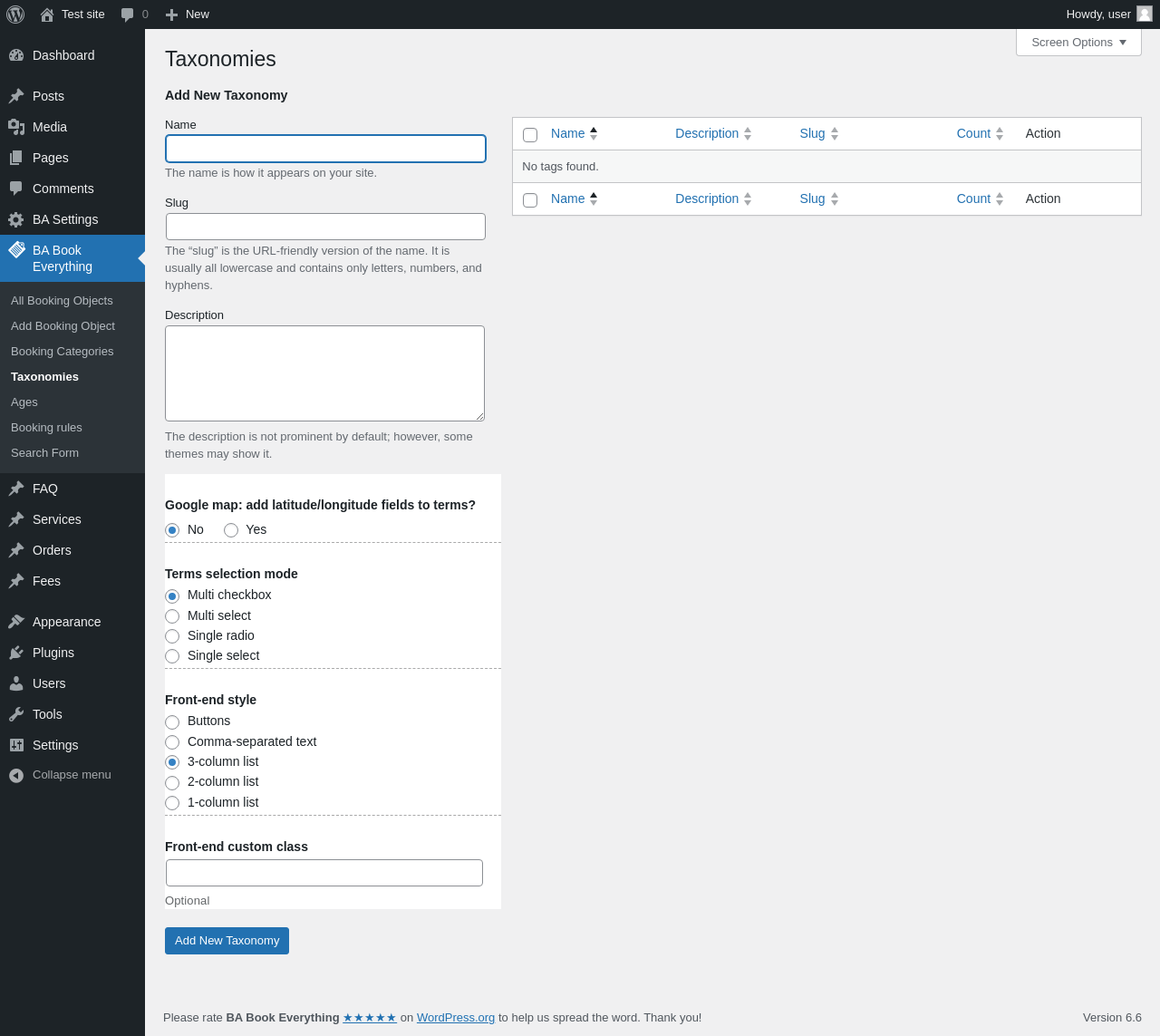Click the Description text area

pos(324,373)
